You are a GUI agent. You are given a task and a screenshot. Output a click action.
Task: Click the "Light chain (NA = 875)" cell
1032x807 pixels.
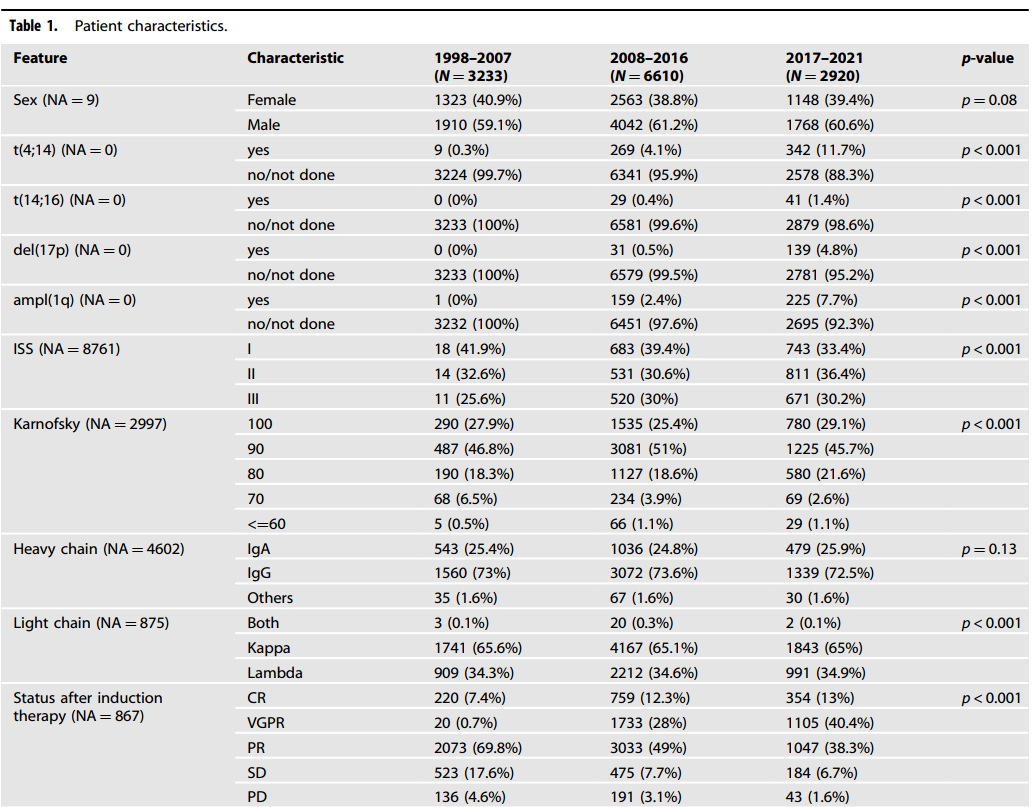(x=91, y=623)
